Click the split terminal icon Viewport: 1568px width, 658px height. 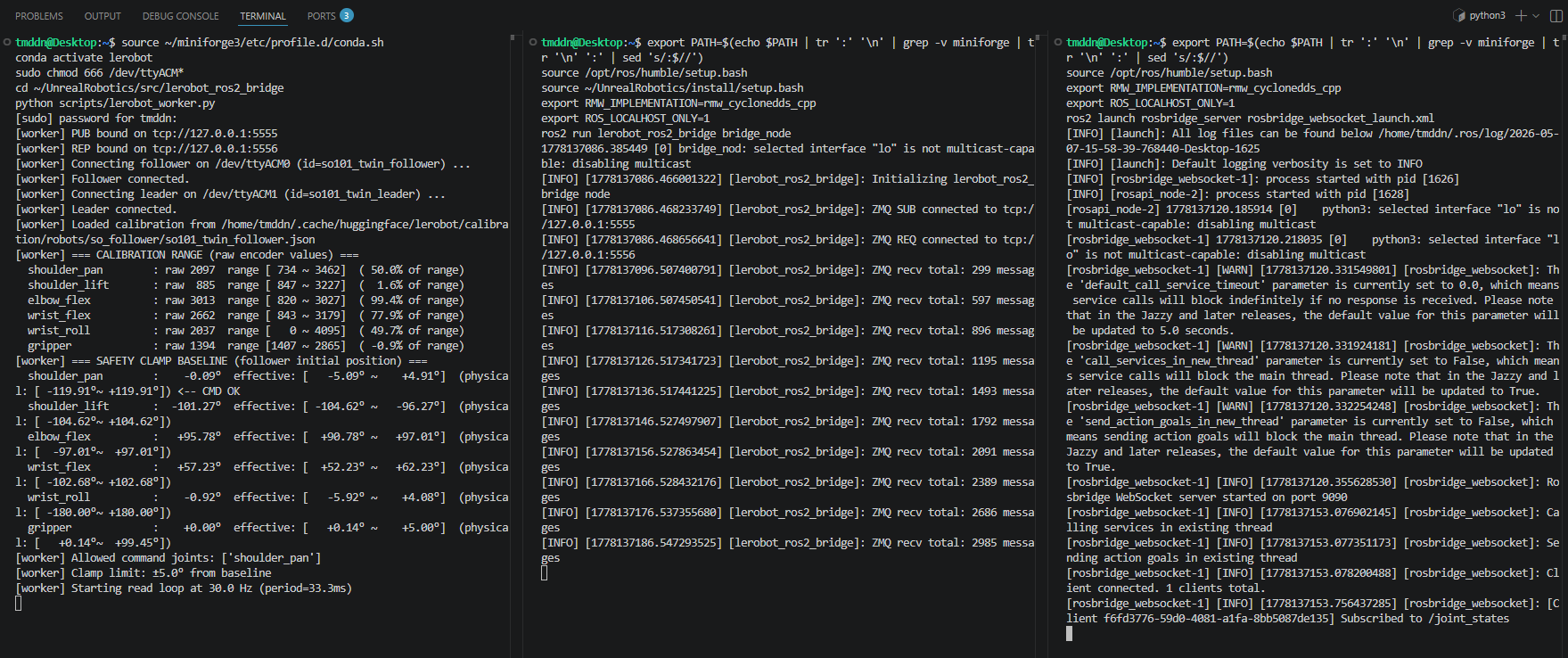[x=1555, y=15]
